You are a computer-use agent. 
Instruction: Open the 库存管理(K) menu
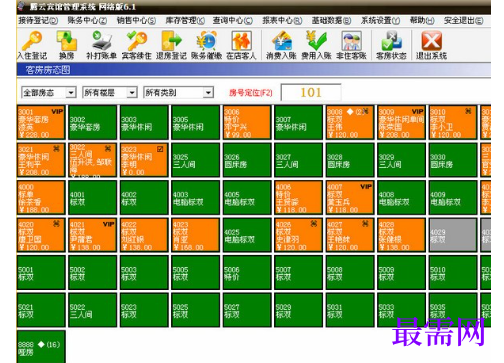coord(185,21)
